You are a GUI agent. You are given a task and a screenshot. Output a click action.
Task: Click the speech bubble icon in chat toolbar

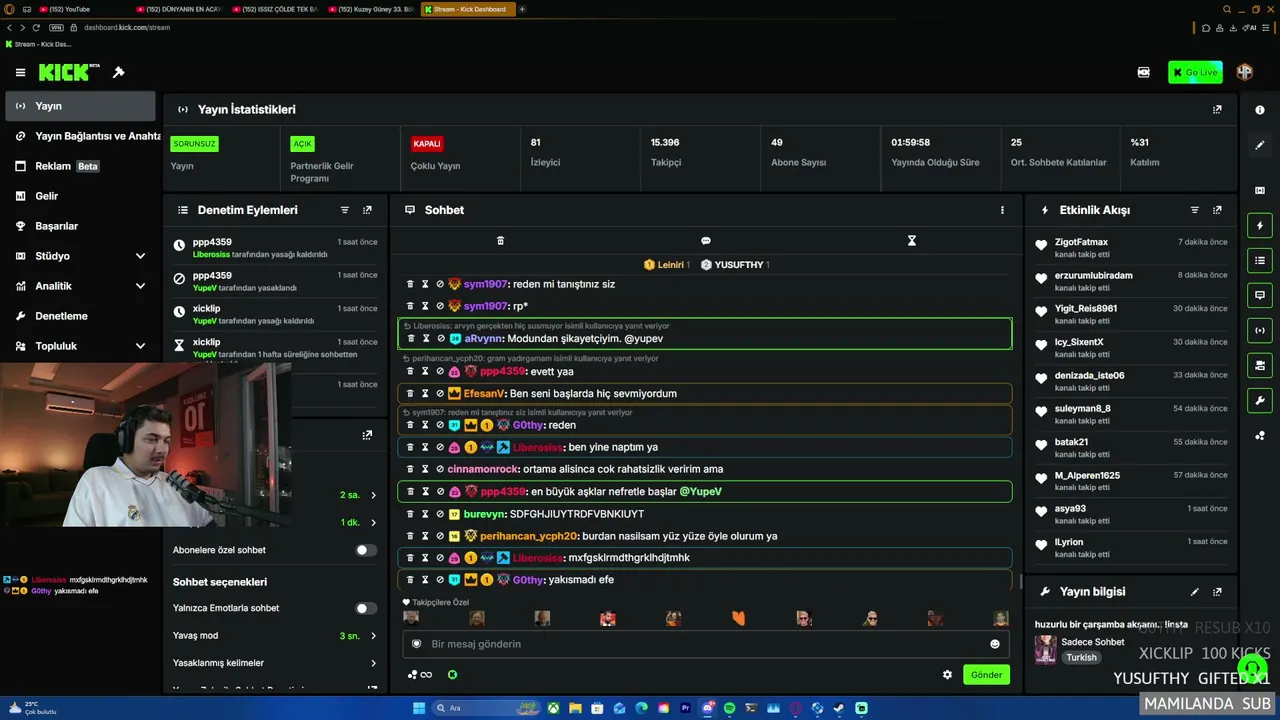[706, 241]
